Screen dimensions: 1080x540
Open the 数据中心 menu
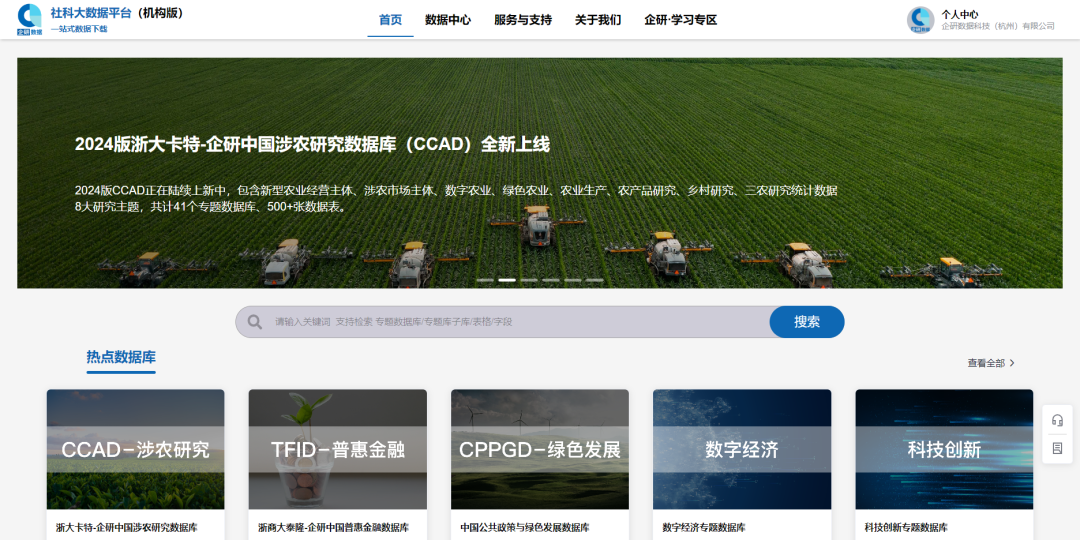click(448, 20)
